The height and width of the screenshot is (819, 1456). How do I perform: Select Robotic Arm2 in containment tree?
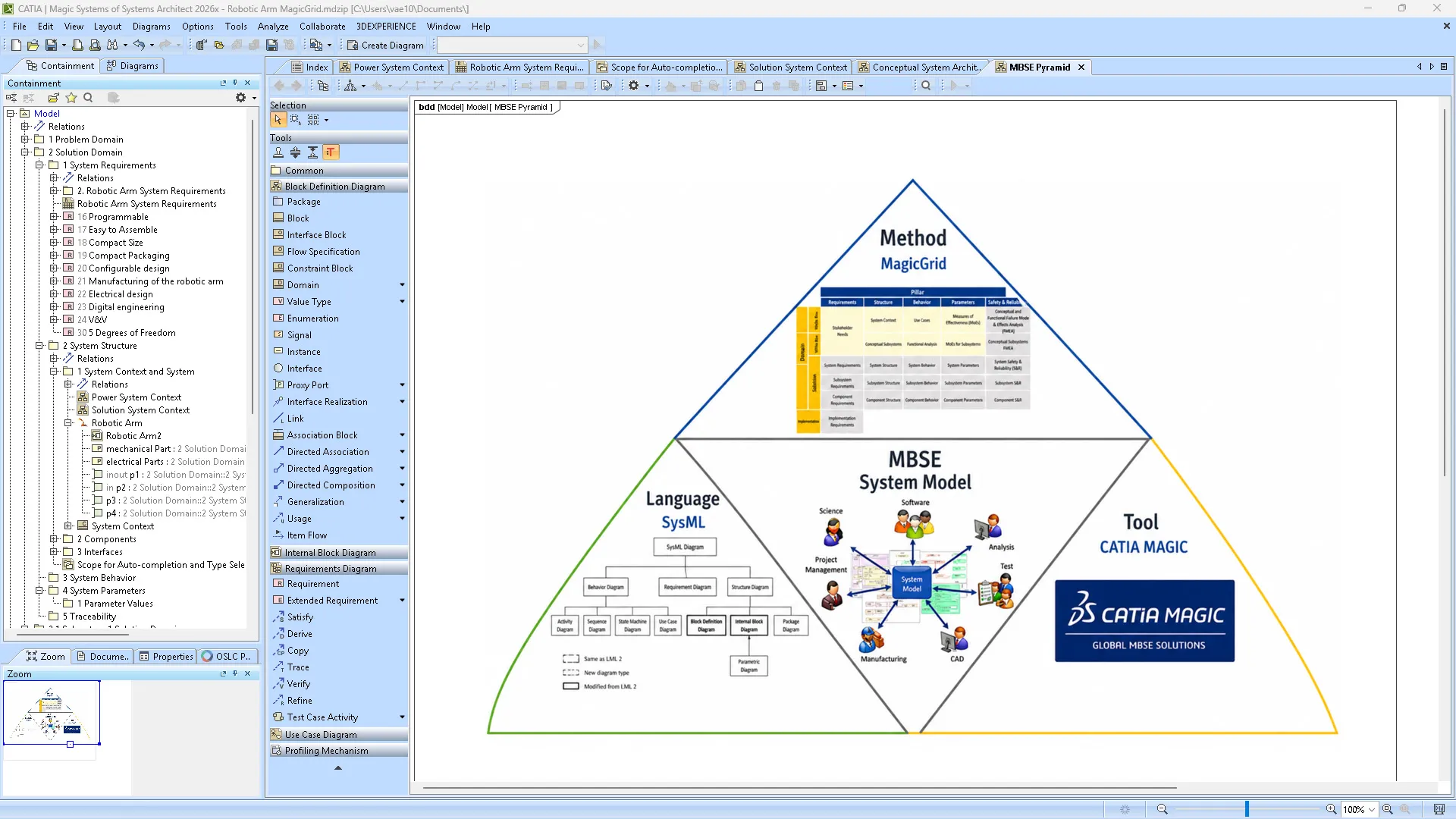133,436
